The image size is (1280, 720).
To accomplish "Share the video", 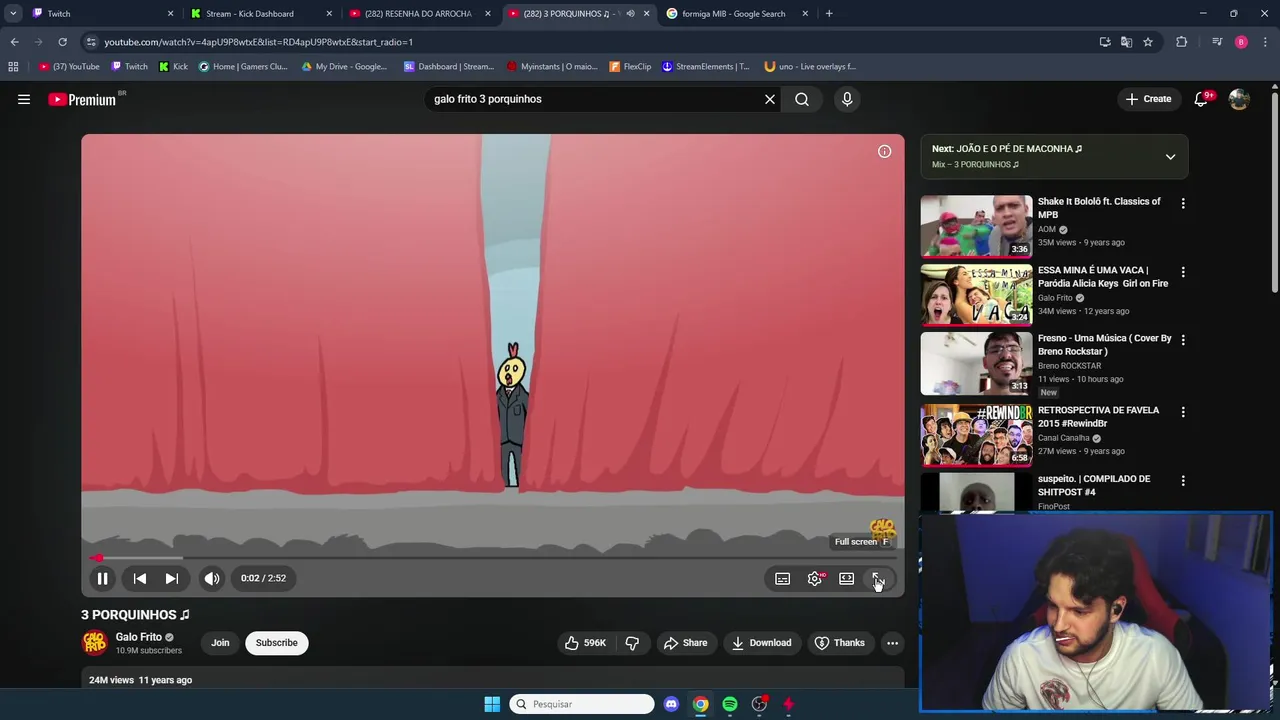I will pyautogui.click(x=685, y=643).
